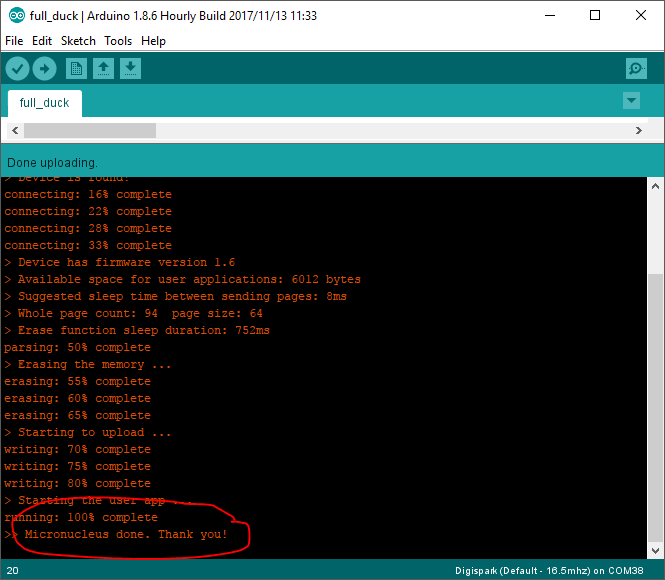This screenshot has width=665, height=580.
Task: Click 'connecting: 33% complete' line
Action: pyautogui.click(x=88, y=245)
